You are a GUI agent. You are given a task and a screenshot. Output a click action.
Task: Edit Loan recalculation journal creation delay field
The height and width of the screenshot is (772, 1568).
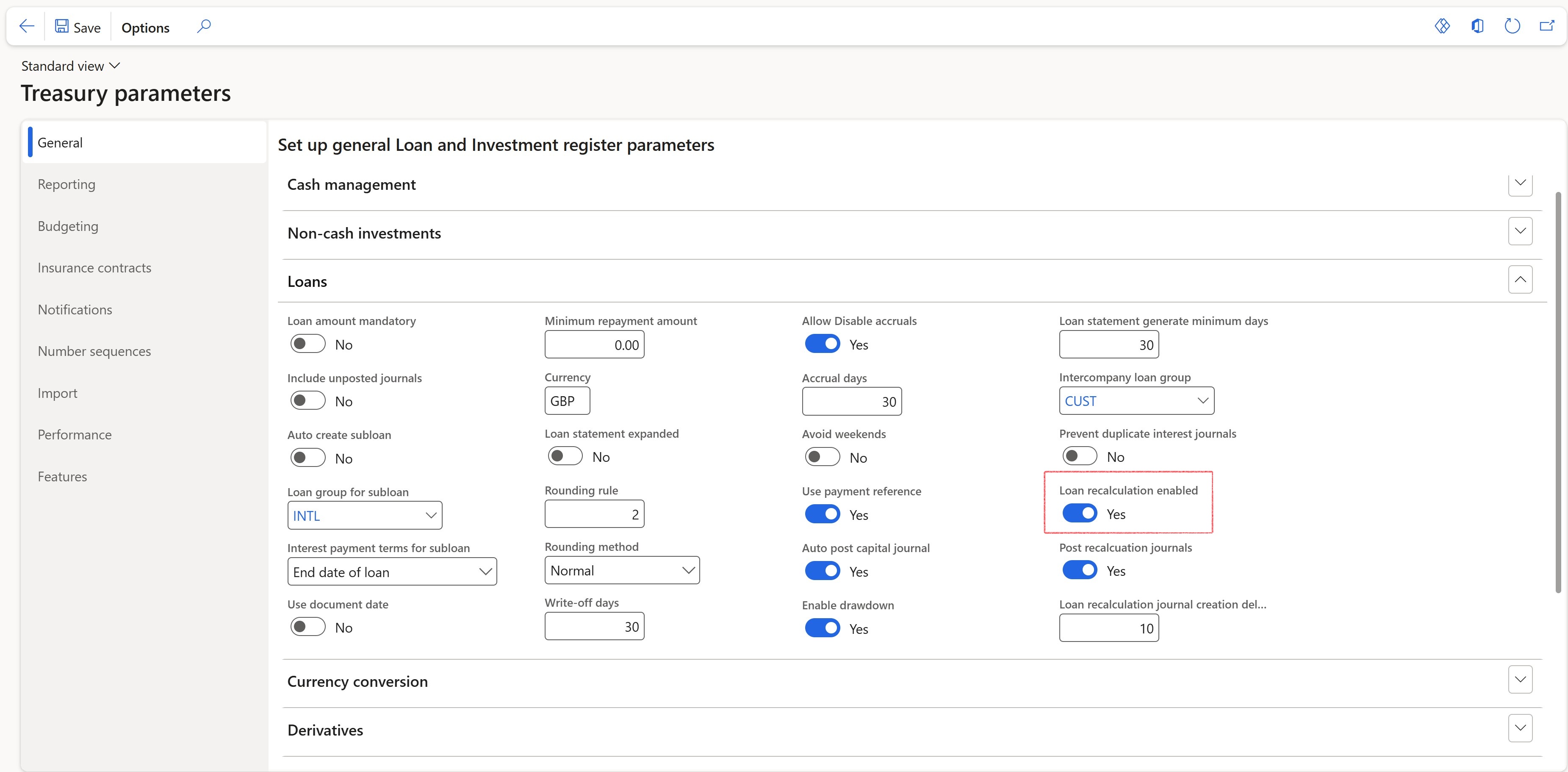(x=1109, y=628)
